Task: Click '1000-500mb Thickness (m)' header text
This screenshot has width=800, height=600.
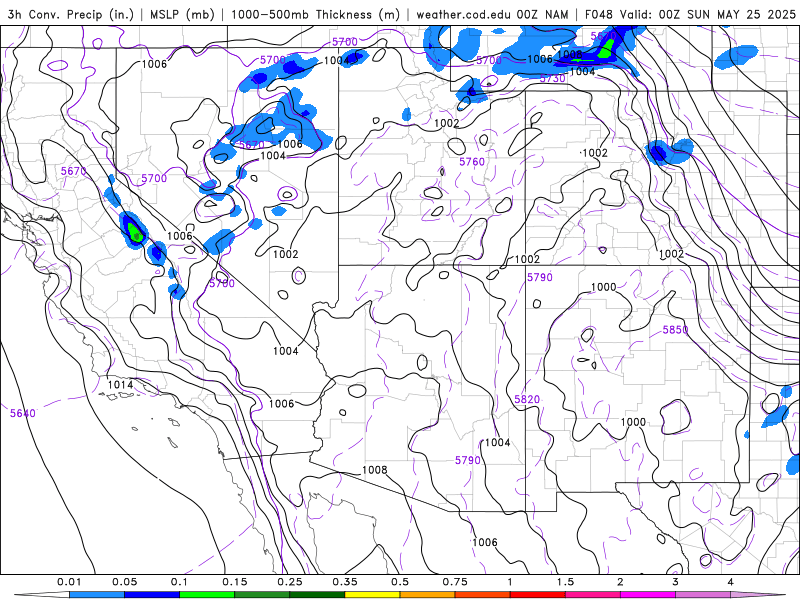Action: click(x=315, y=14)
